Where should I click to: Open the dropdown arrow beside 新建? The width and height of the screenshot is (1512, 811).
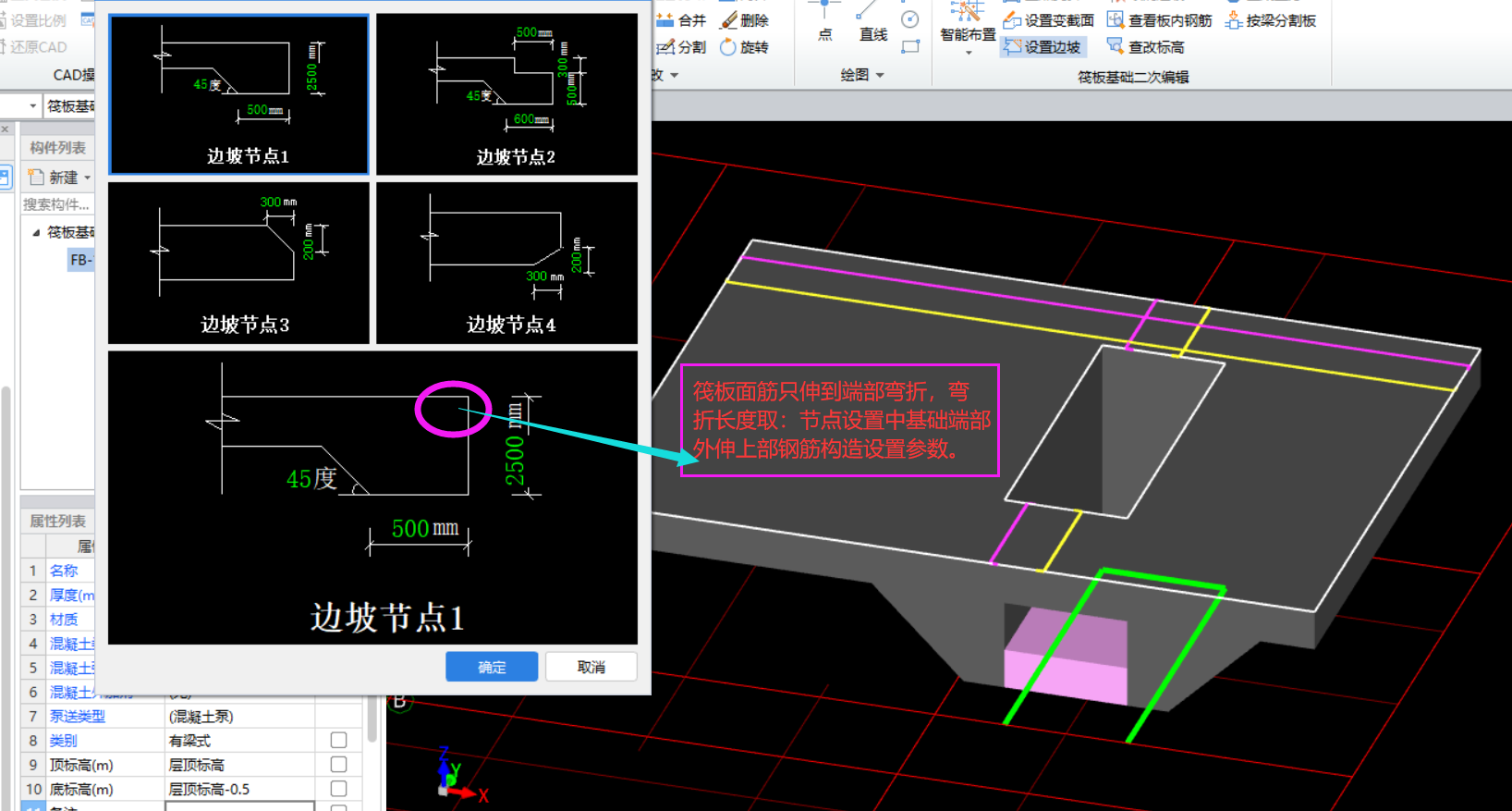pos(88,178)
